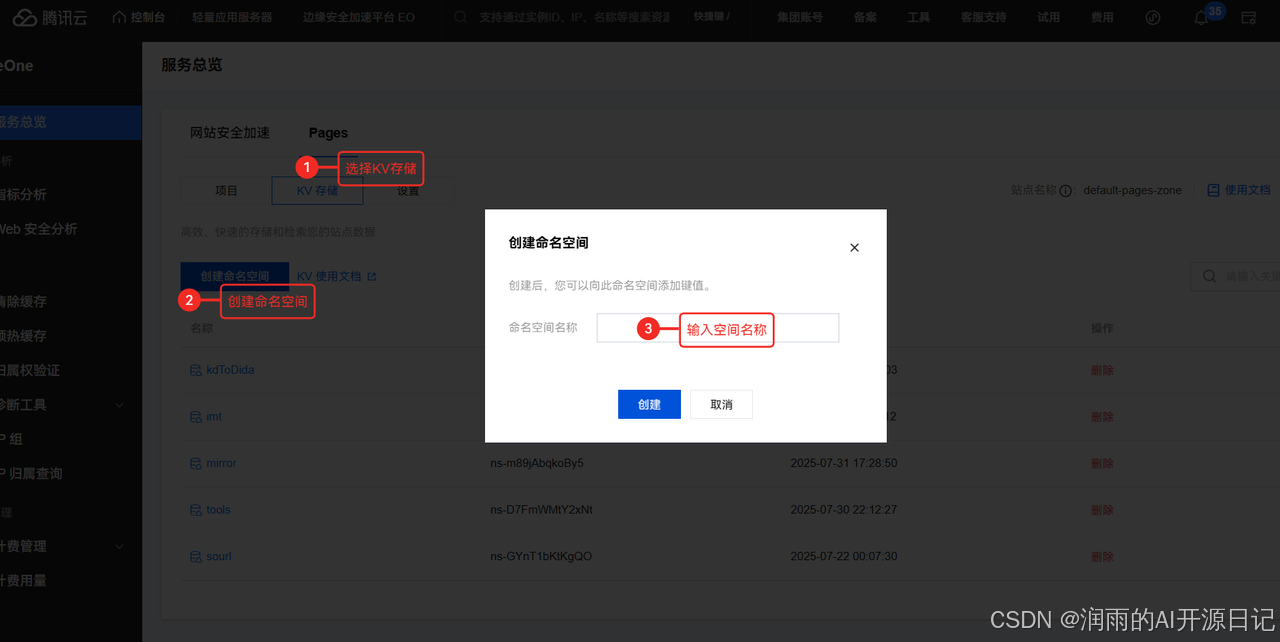This screenshot has width=1280, height=642.
Task: Click the cost center icon at top right
Action: point(1102,17)
